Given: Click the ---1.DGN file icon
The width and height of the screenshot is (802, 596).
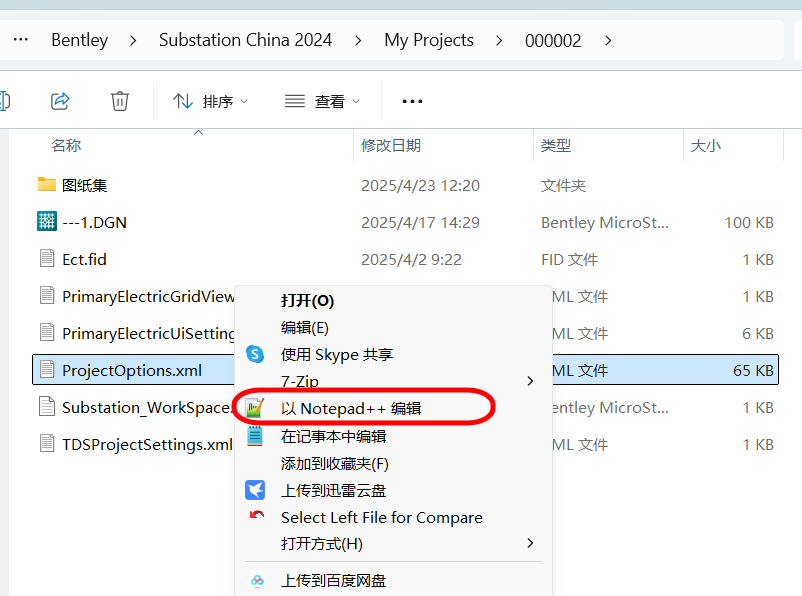Looking at the screenshot, I should point(47,222).
